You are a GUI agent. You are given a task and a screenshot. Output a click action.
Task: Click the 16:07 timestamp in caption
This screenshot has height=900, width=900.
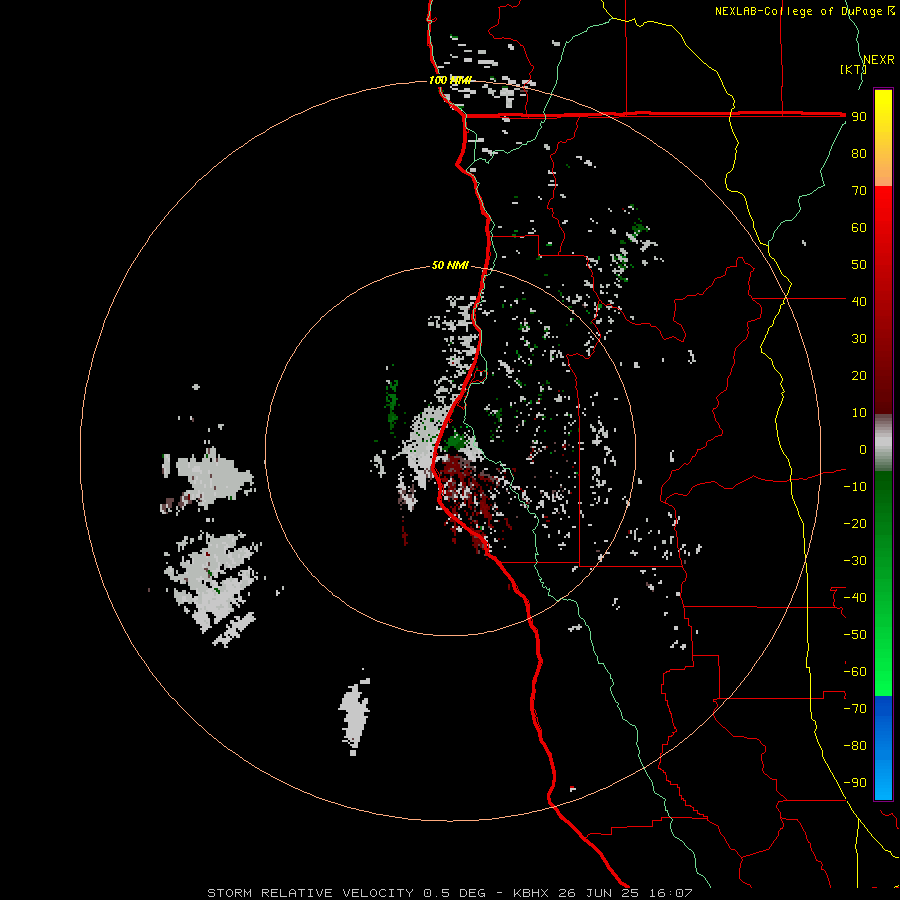[x=671, y=893]
